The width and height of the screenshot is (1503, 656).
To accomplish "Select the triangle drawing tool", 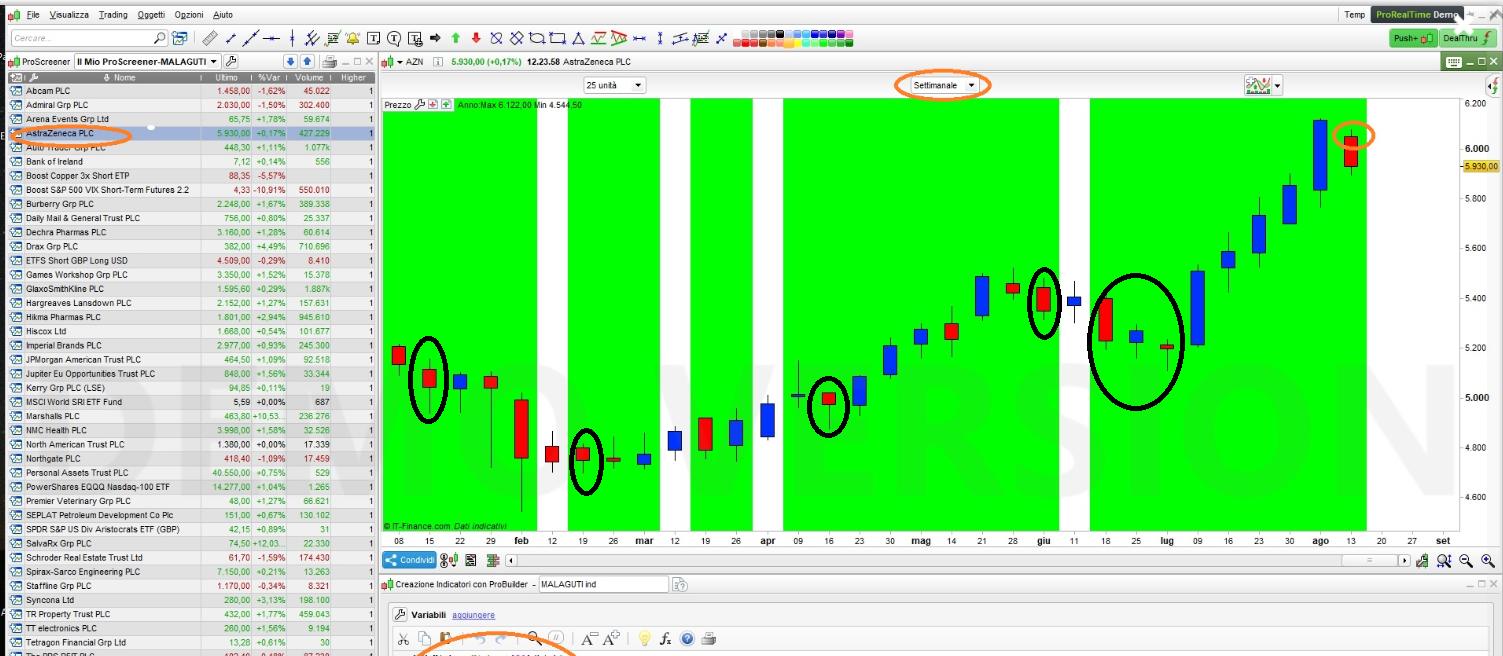I will (578, 38).
